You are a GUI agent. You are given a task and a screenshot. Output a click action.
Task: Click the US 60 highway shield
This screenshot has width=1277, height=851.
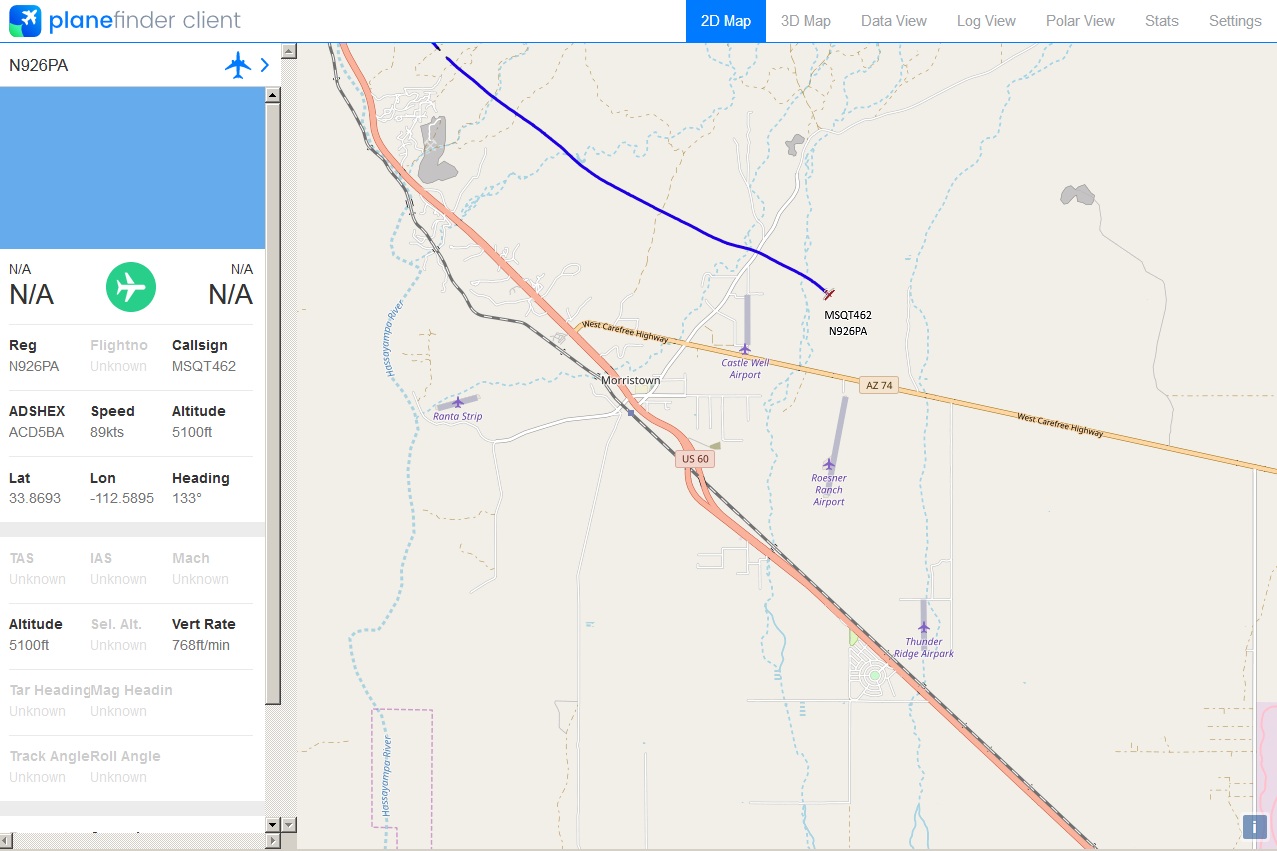[x=695, y=459]
